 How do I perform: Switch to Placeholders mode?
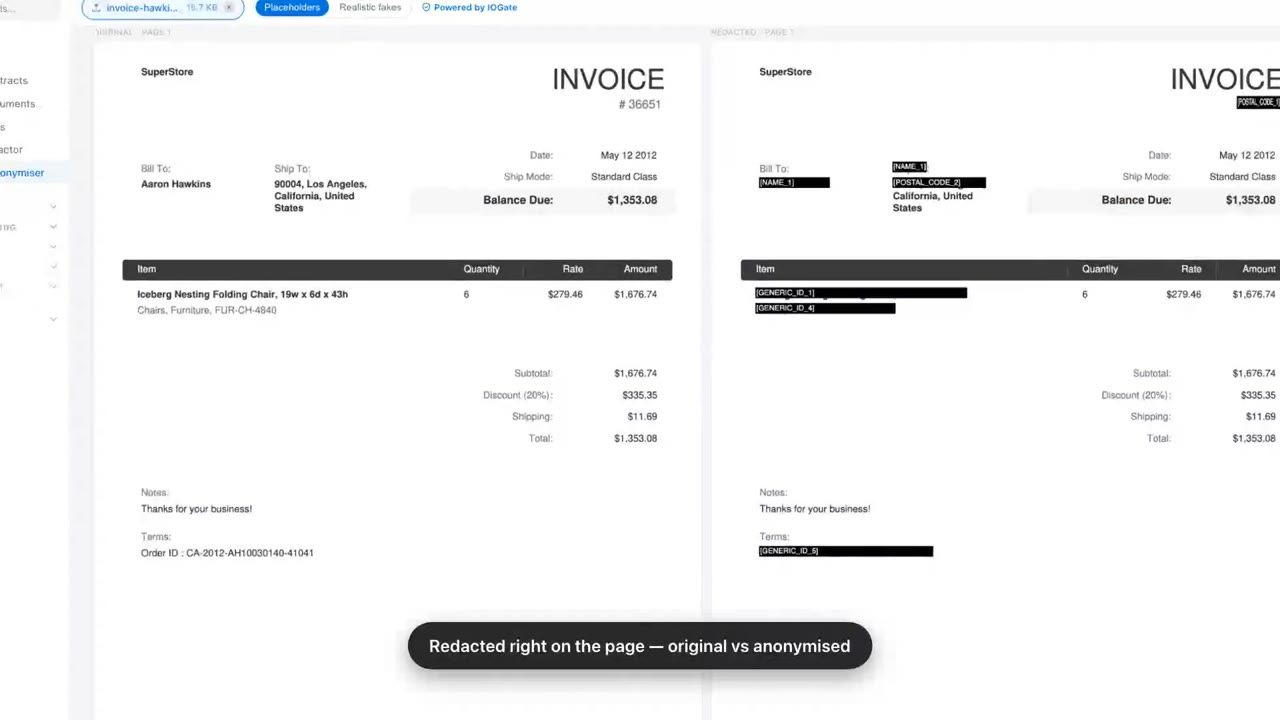(x=292, y=7)
